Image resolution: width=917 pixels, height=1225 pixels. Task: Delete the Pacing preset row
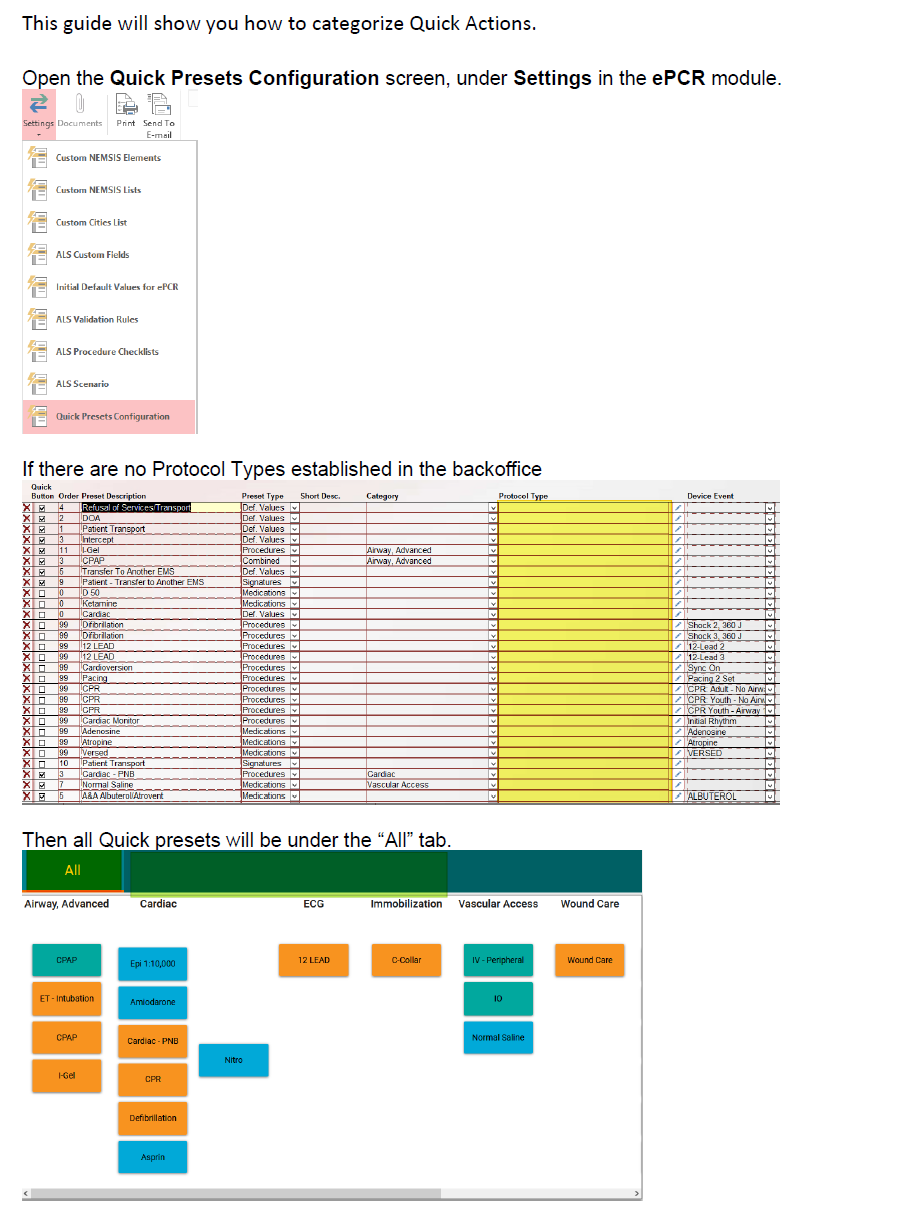[27, 678]
